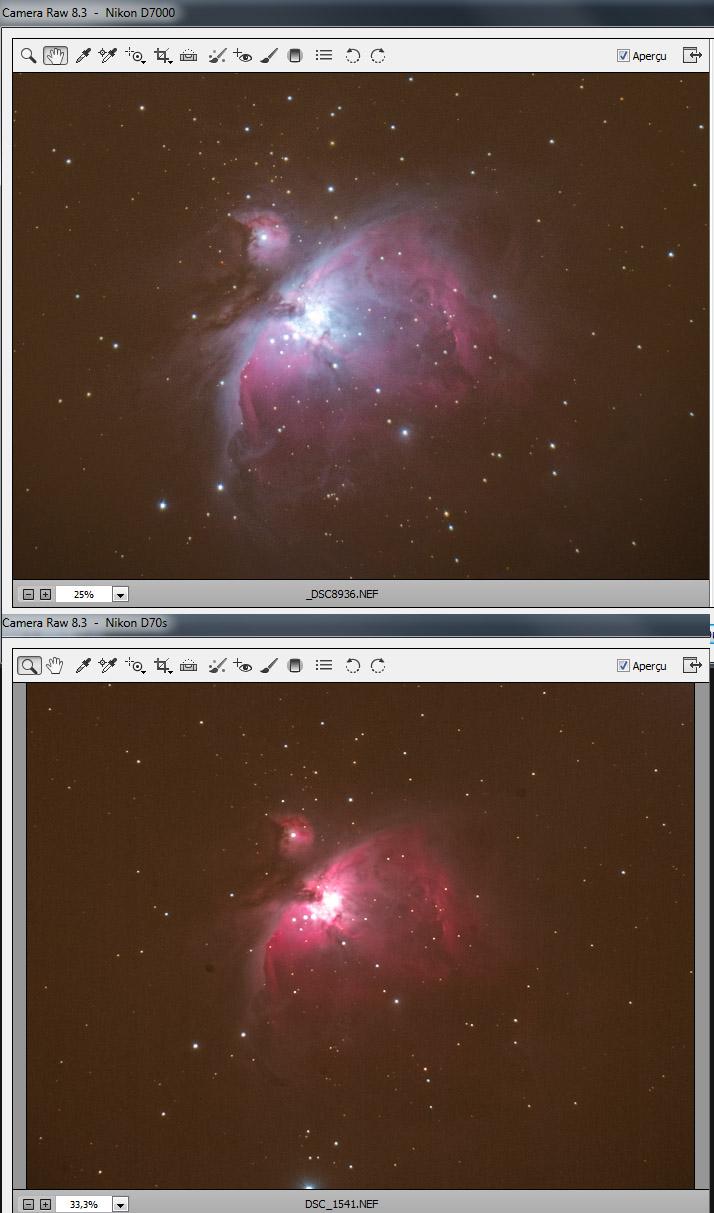Uncheck Aperçu preview in D70s window
The width and height of the screenshot is (714, 1213).
(x=623, y=665)
